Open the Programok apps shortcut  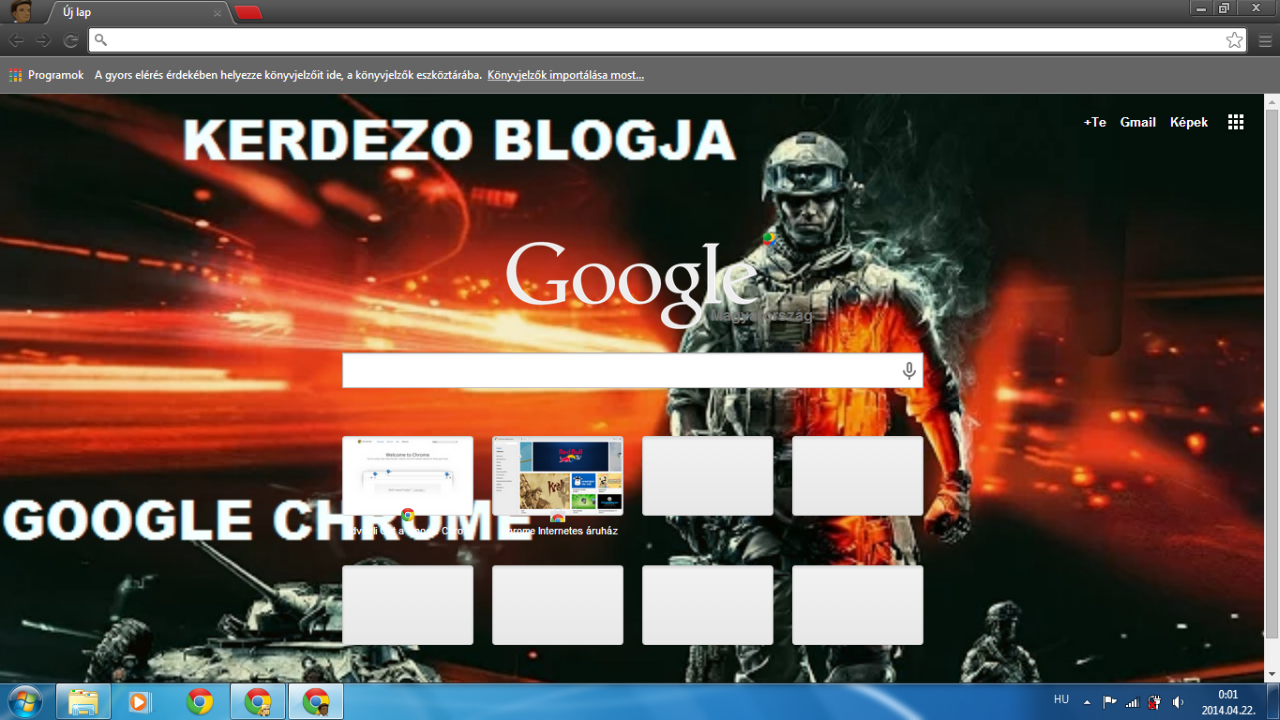click(46, 75)
